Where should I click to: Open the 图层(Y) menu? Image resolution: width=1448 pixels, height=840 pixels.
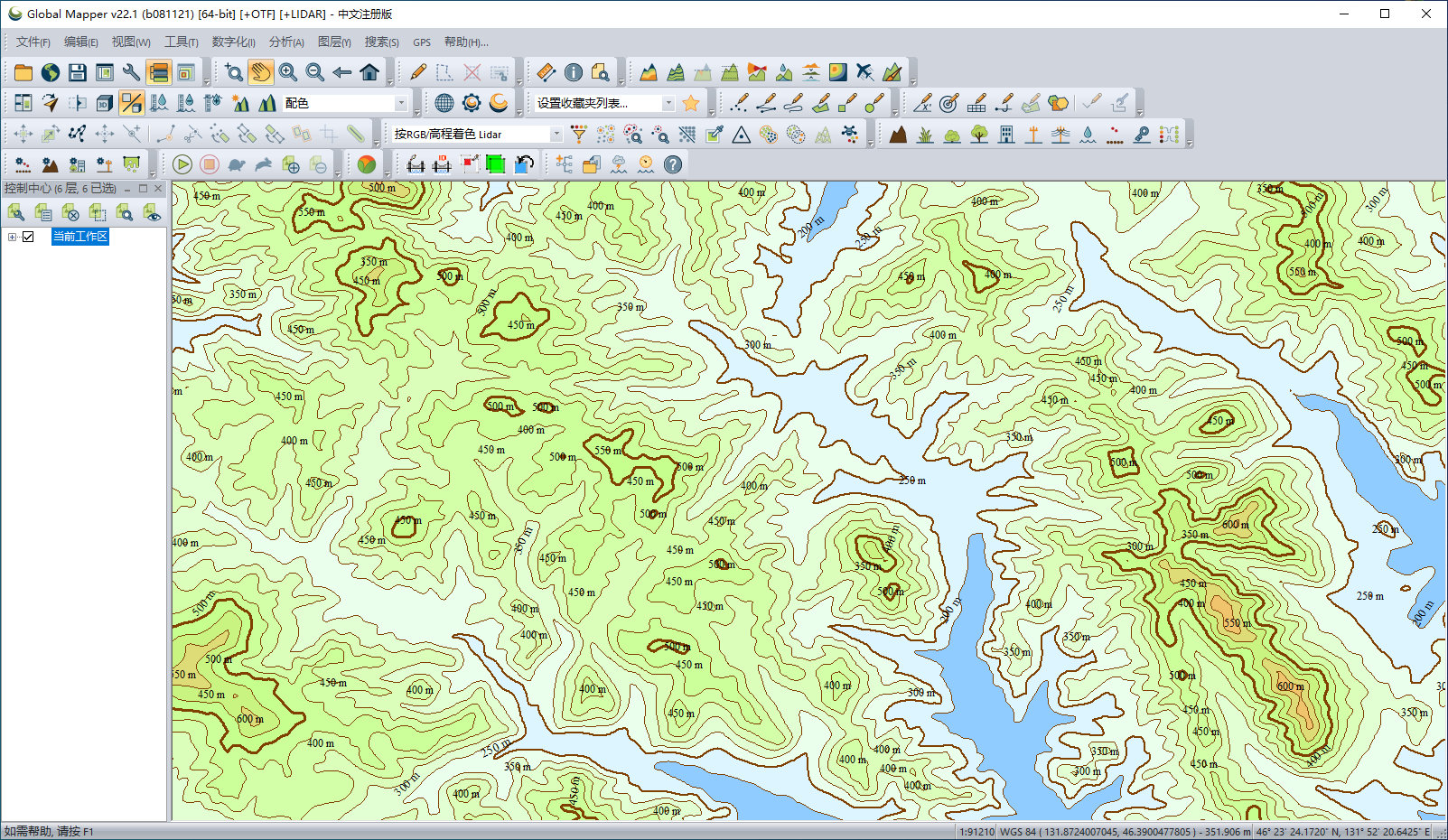334,42
